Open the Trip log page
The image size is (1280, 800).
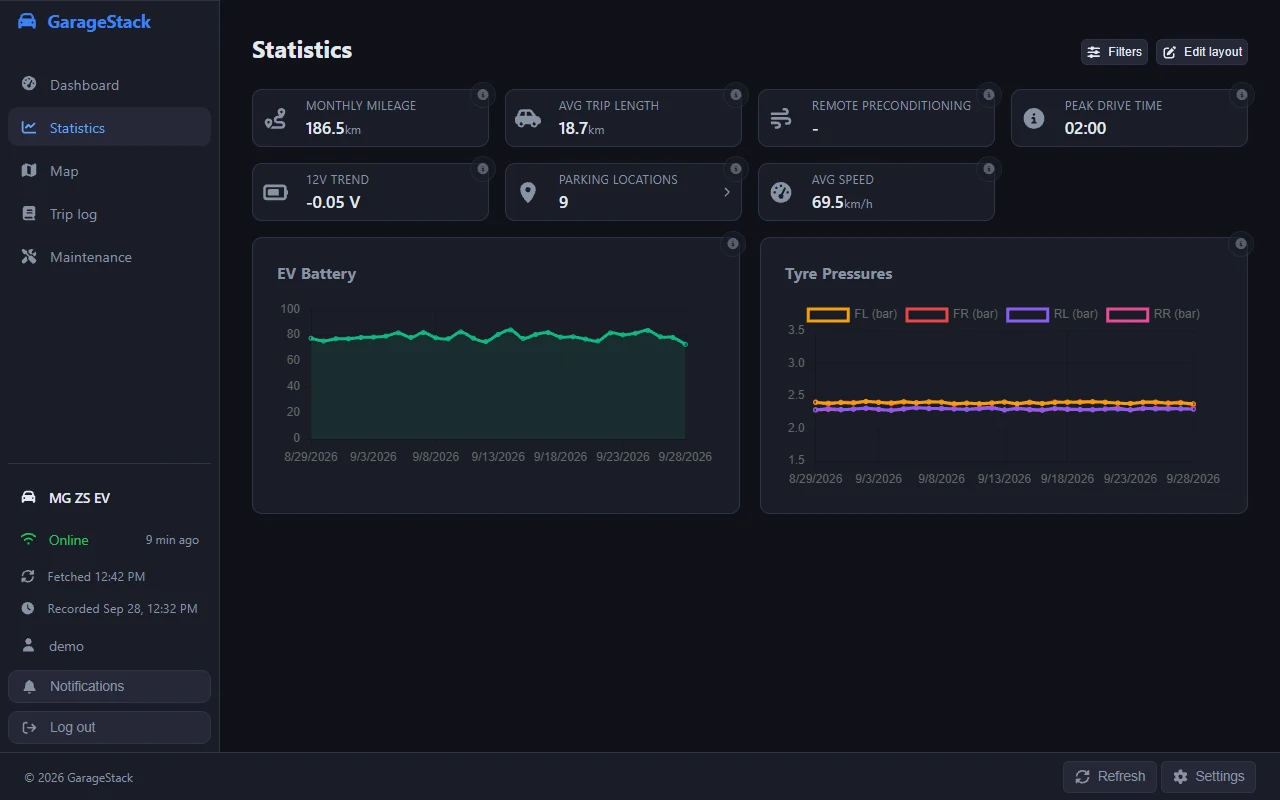coord(109,214)
